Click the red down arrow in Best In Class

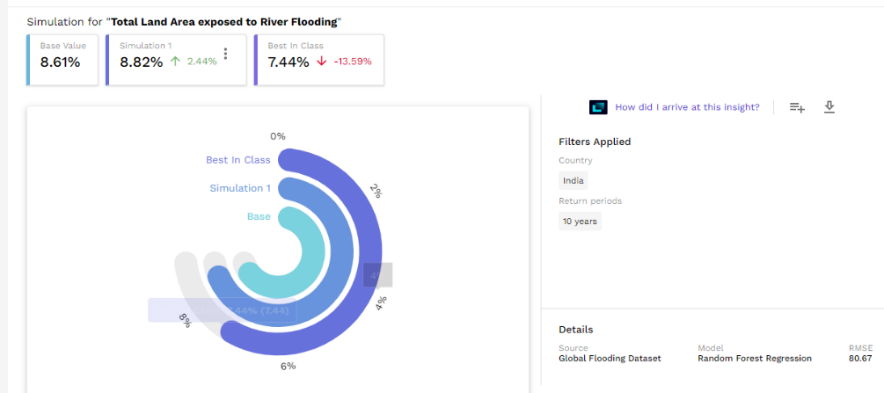[x=321, y=62]
